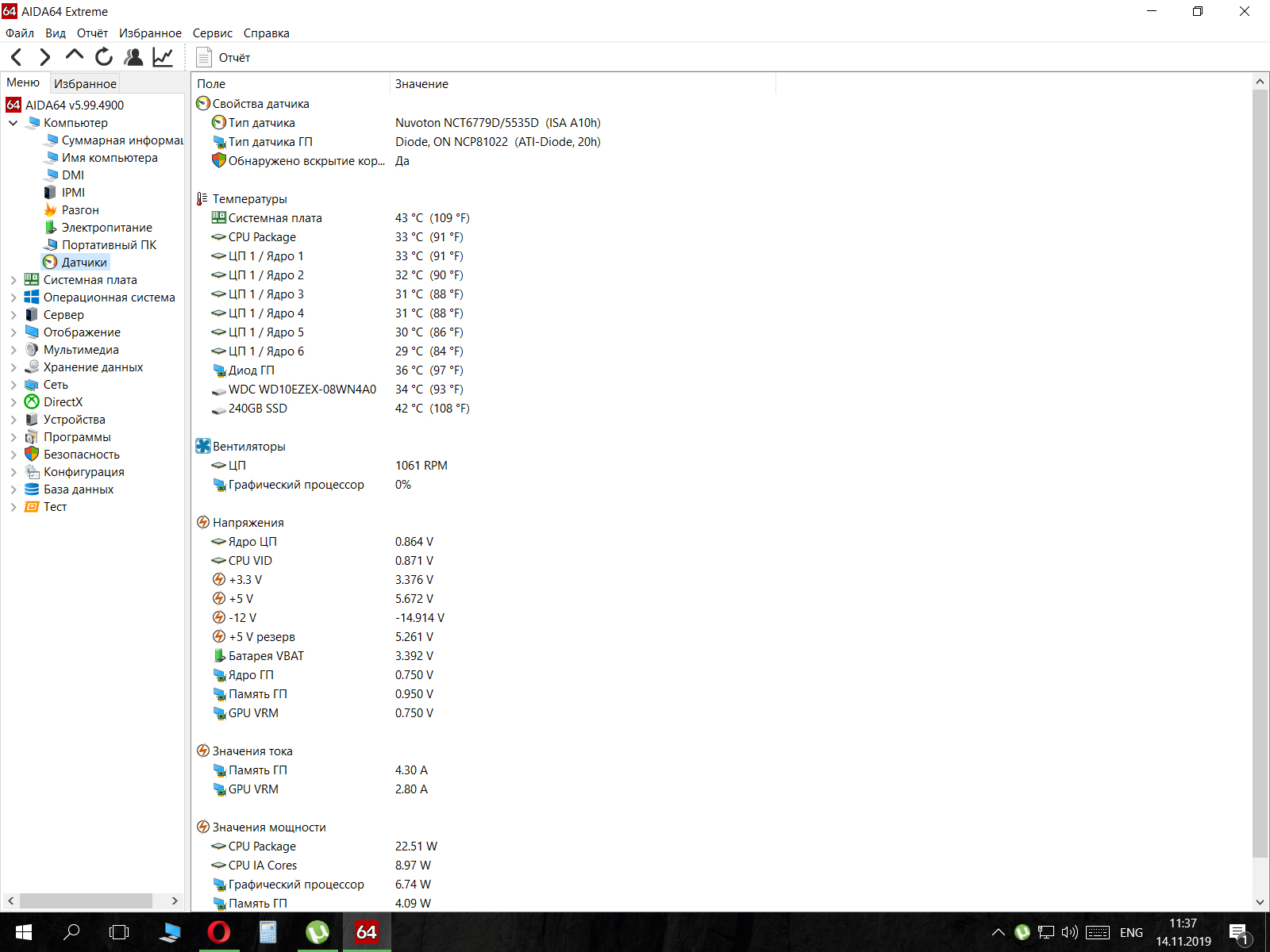Open the graph chart toolbar icon

click(163, 57)
